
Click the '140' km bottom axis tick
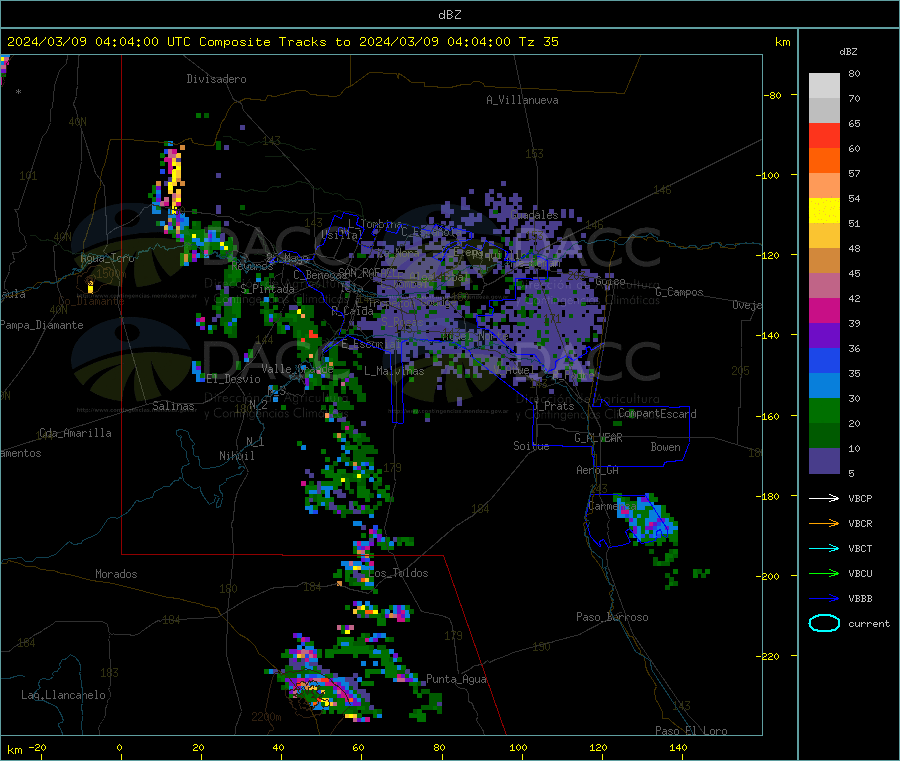(678, 747)
